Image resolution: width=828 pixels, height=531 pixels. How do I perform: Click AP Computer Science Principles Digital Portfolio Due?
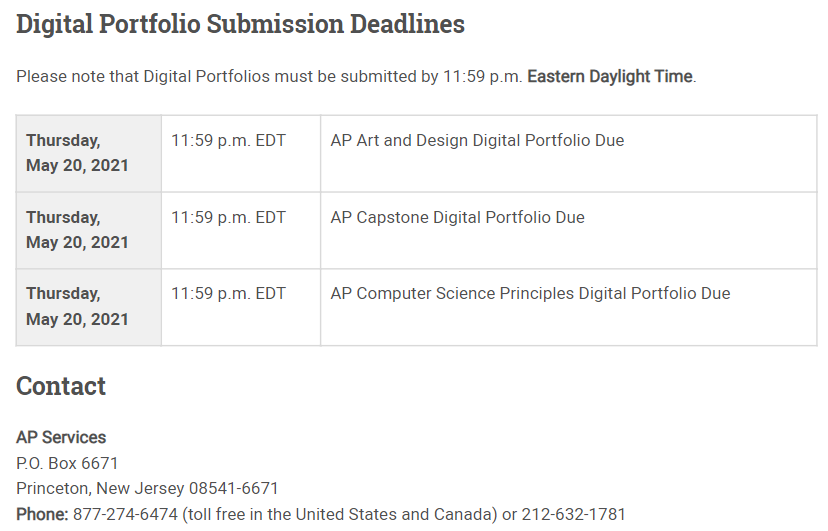tap(530, 294)
